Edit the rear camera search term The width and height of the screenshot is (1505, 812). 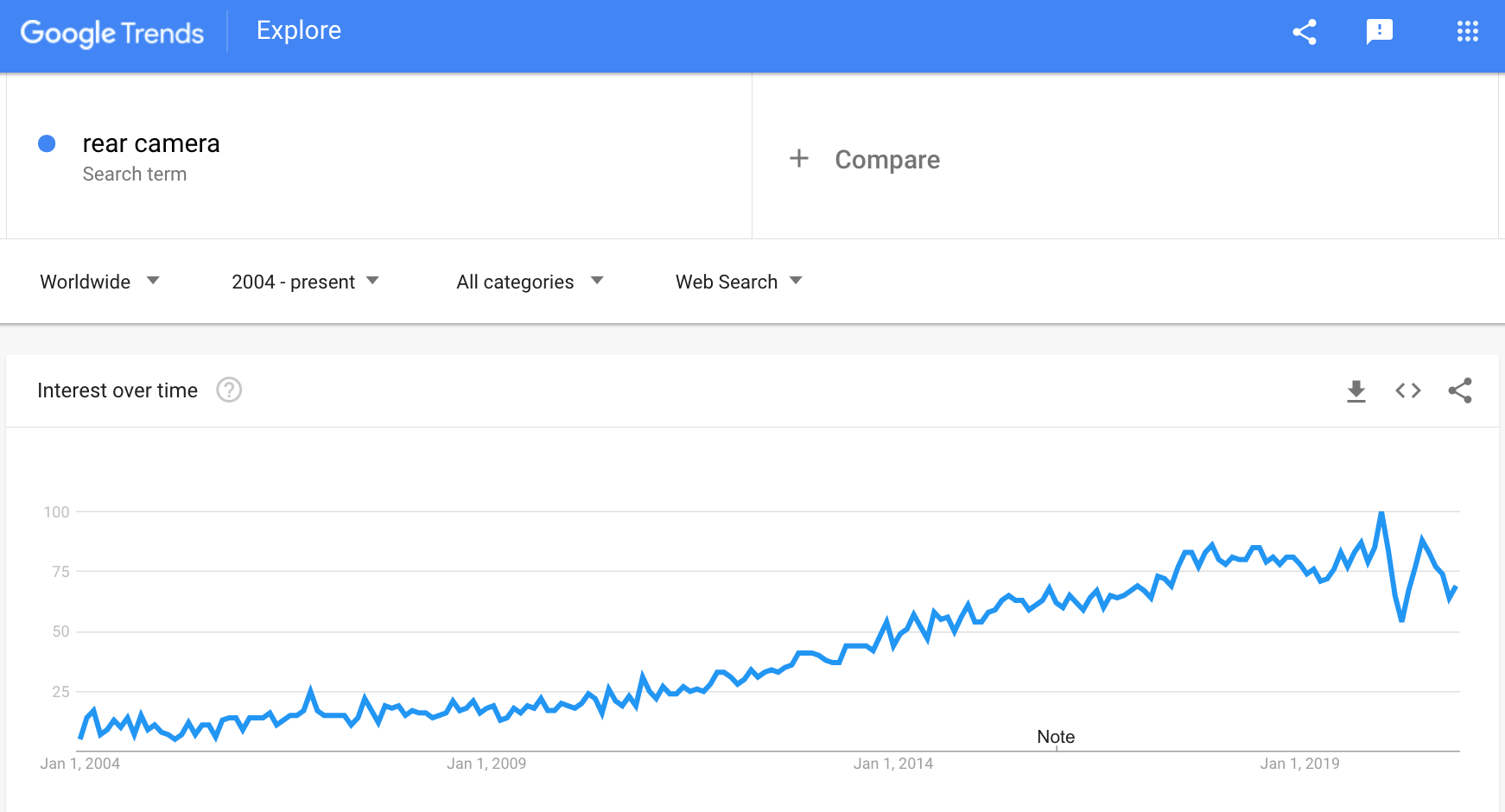tap(151, 143)
